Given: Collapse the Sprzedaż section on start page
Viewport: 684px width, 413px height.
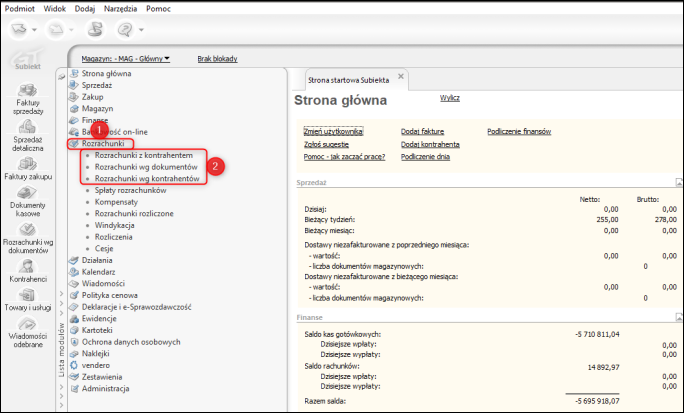Looking at the screenshot, I should (678, 182).
